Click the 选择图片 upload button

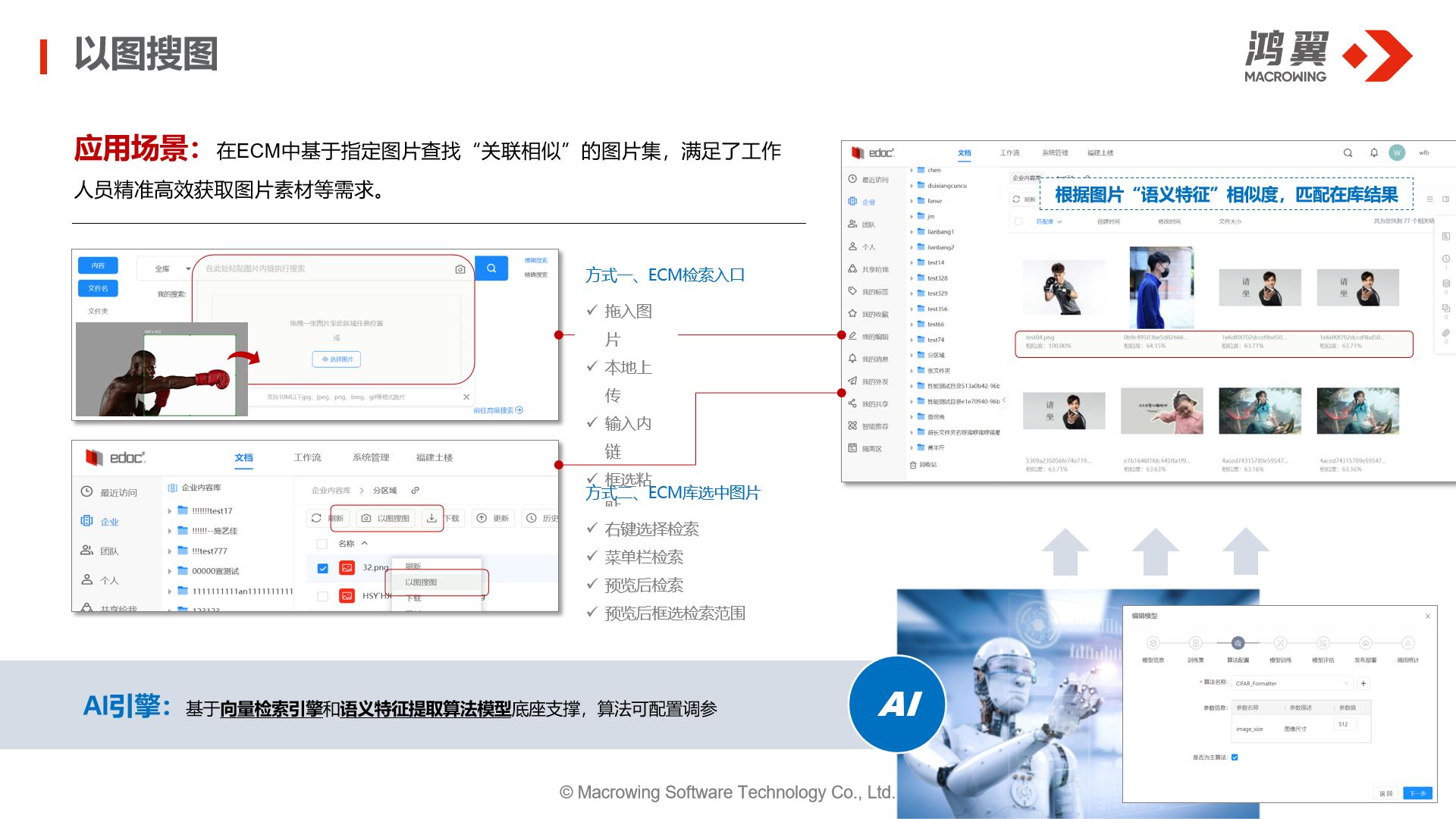pos(337,359)
